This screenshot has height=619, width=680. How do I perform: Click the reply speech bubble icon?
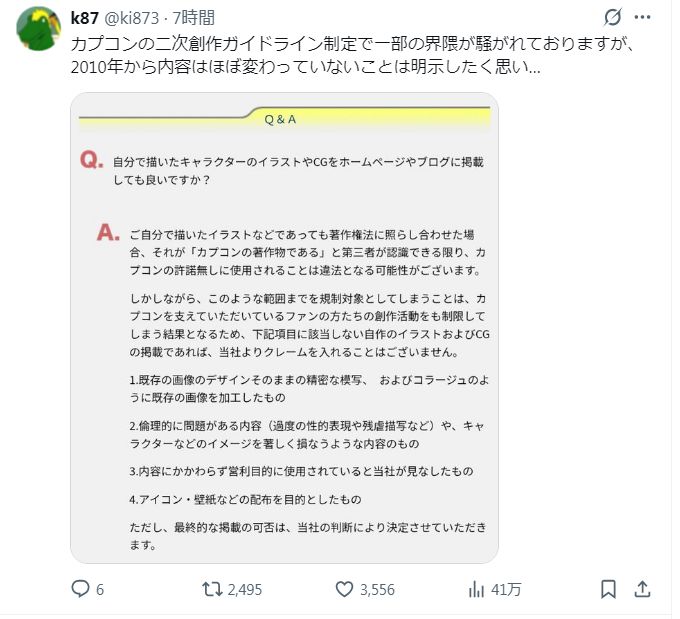(x=81, y=589)
